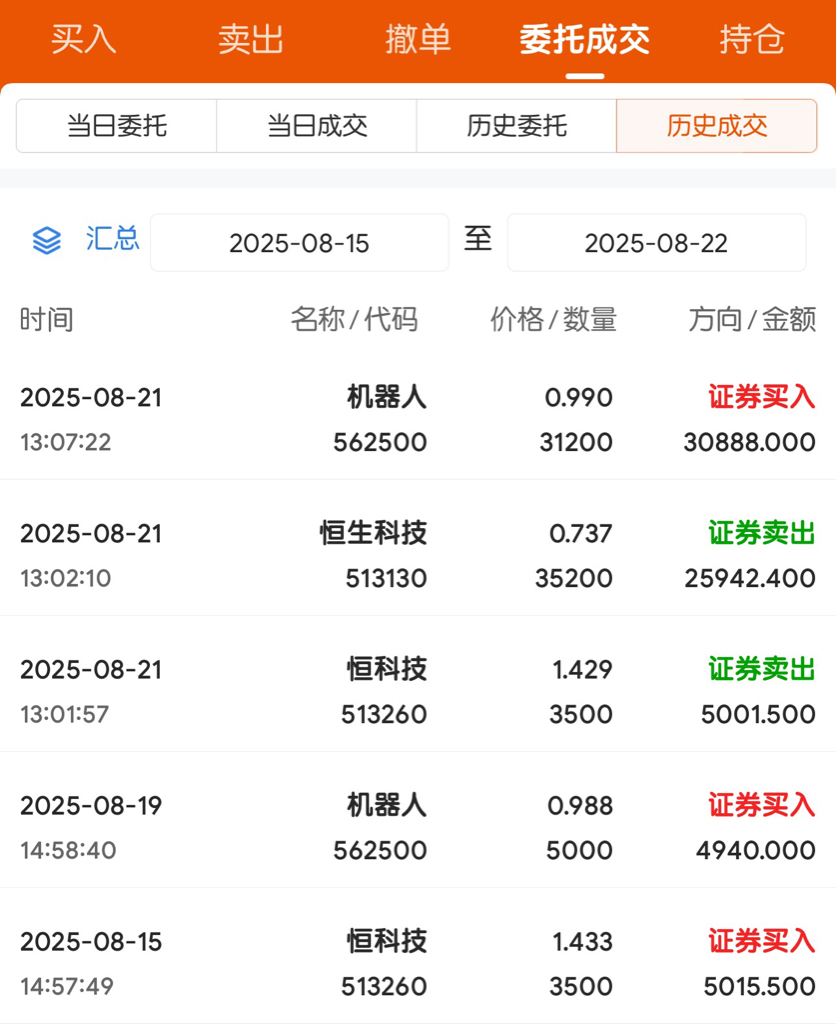Screen dimensions: 837x1024
Task: Select the 委托成交 tab
Action: pyautogui.click(x=585, y=39)
